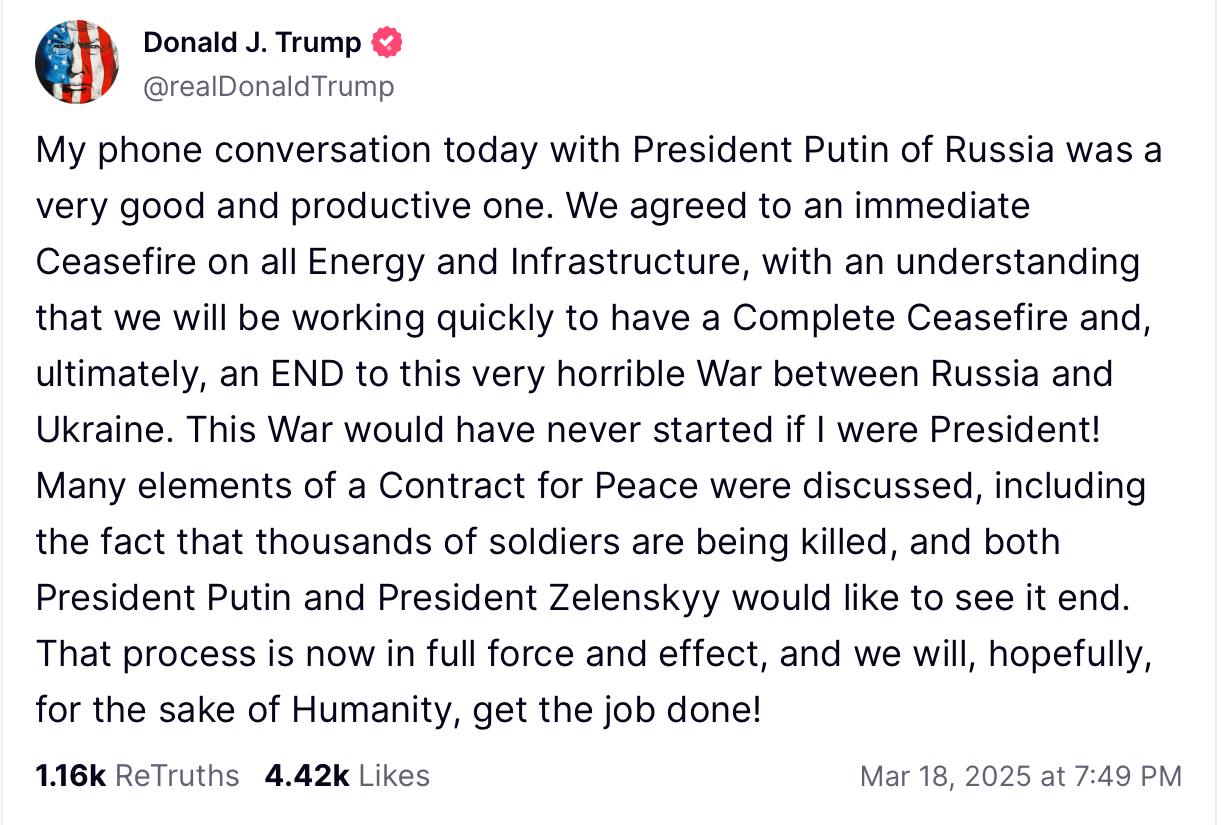Image resolution: width=1221 pixels, height=825 pixels.
Task: Click the @realDonaldTrump handle
Action: pyautogui.click(x=269, y=87)
